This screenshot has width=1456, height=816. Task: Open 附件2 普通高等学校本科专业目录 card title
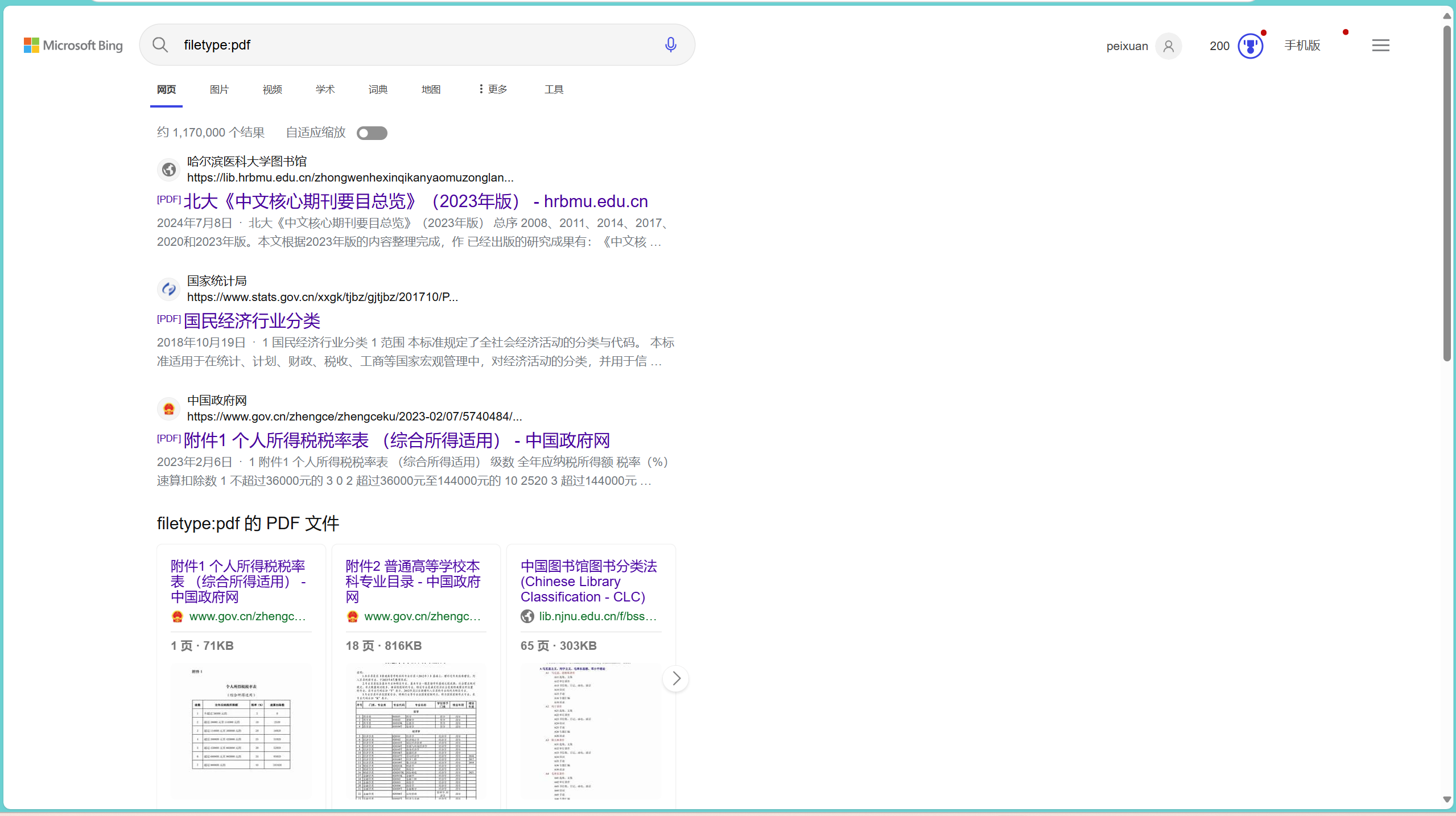(x=414, y=582)
